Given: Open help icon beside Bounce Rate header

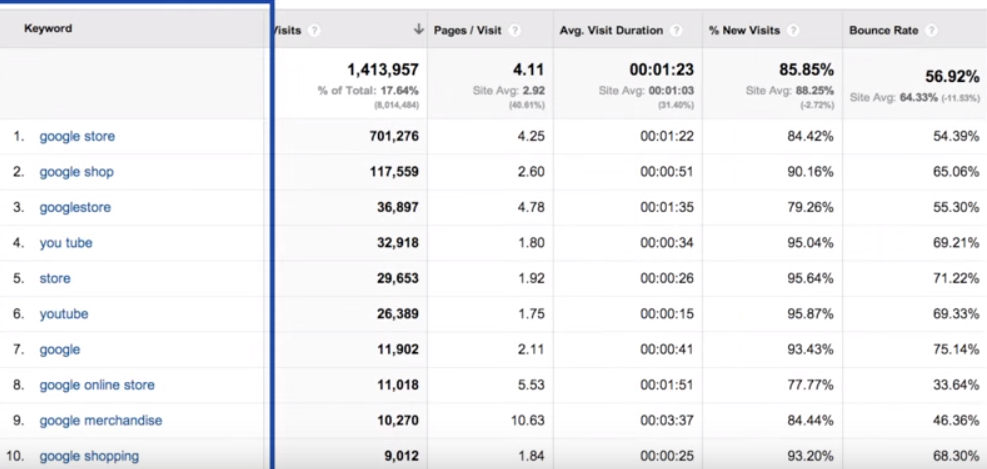Looking at the screenshot, I should coord(932,30).
